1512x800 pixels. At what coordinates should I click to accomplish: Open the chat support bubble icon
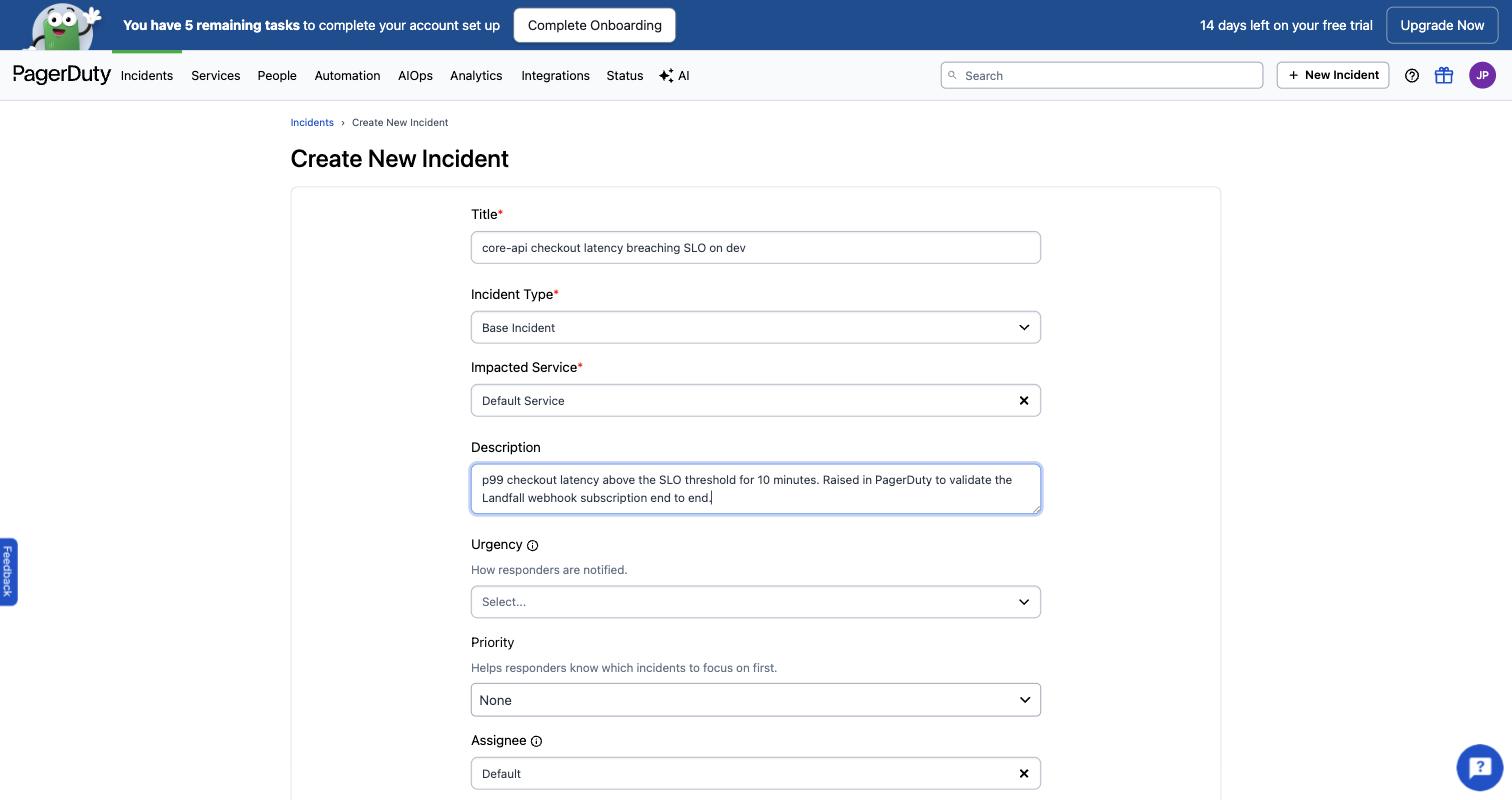point(1480,767)
